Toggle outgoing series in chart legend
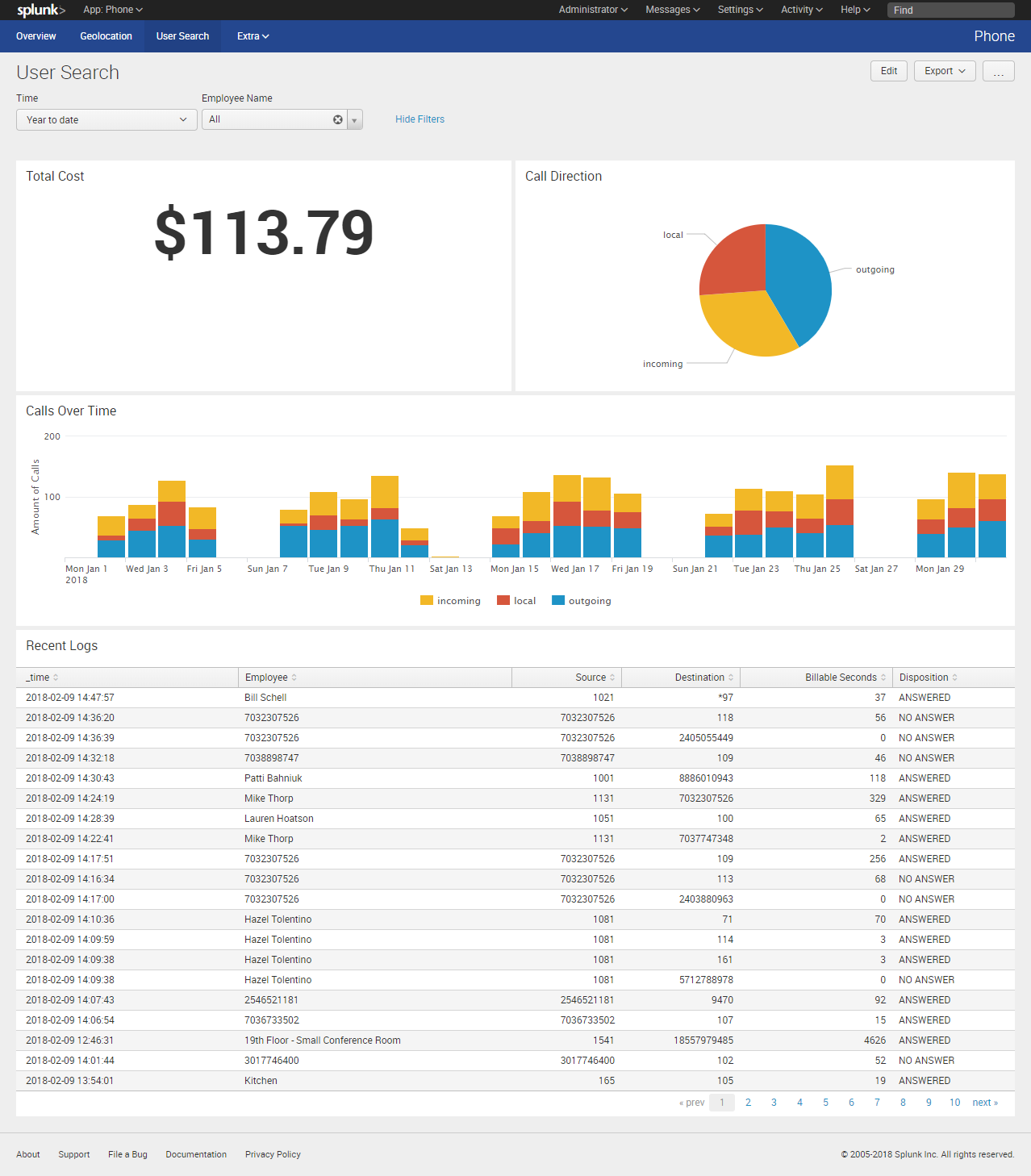Screen dimensions: 1031x1176 (582, 601)
